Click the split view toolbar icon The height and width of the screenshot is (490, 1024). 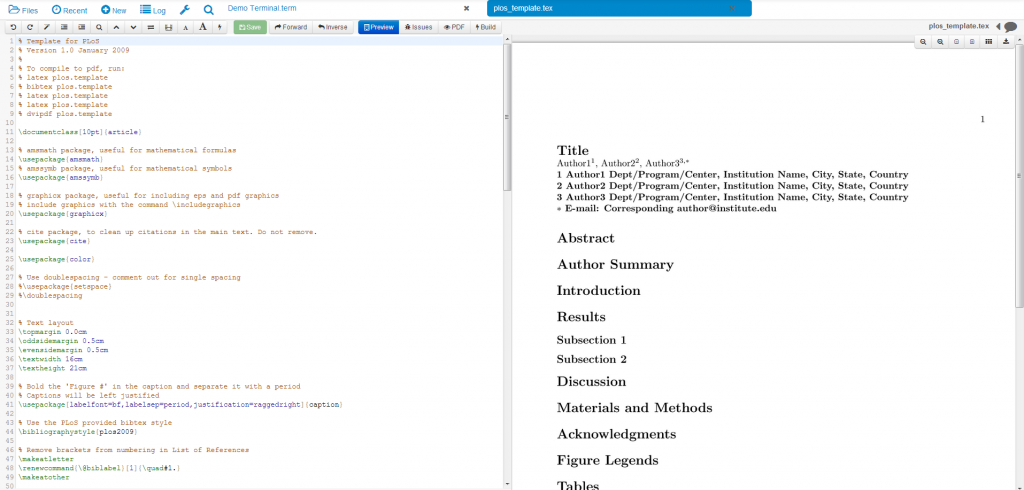coord(168,27)
